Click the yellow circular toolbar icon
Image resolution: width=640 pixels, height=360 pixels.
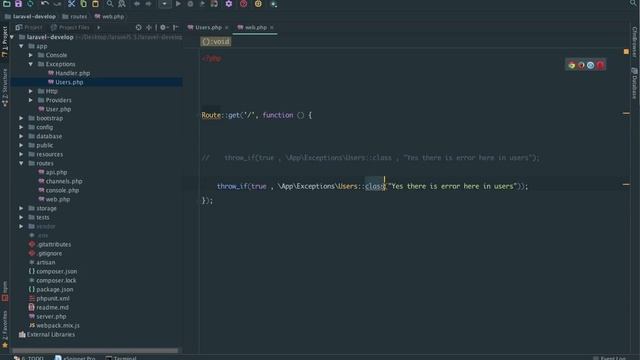coord(258,4)
